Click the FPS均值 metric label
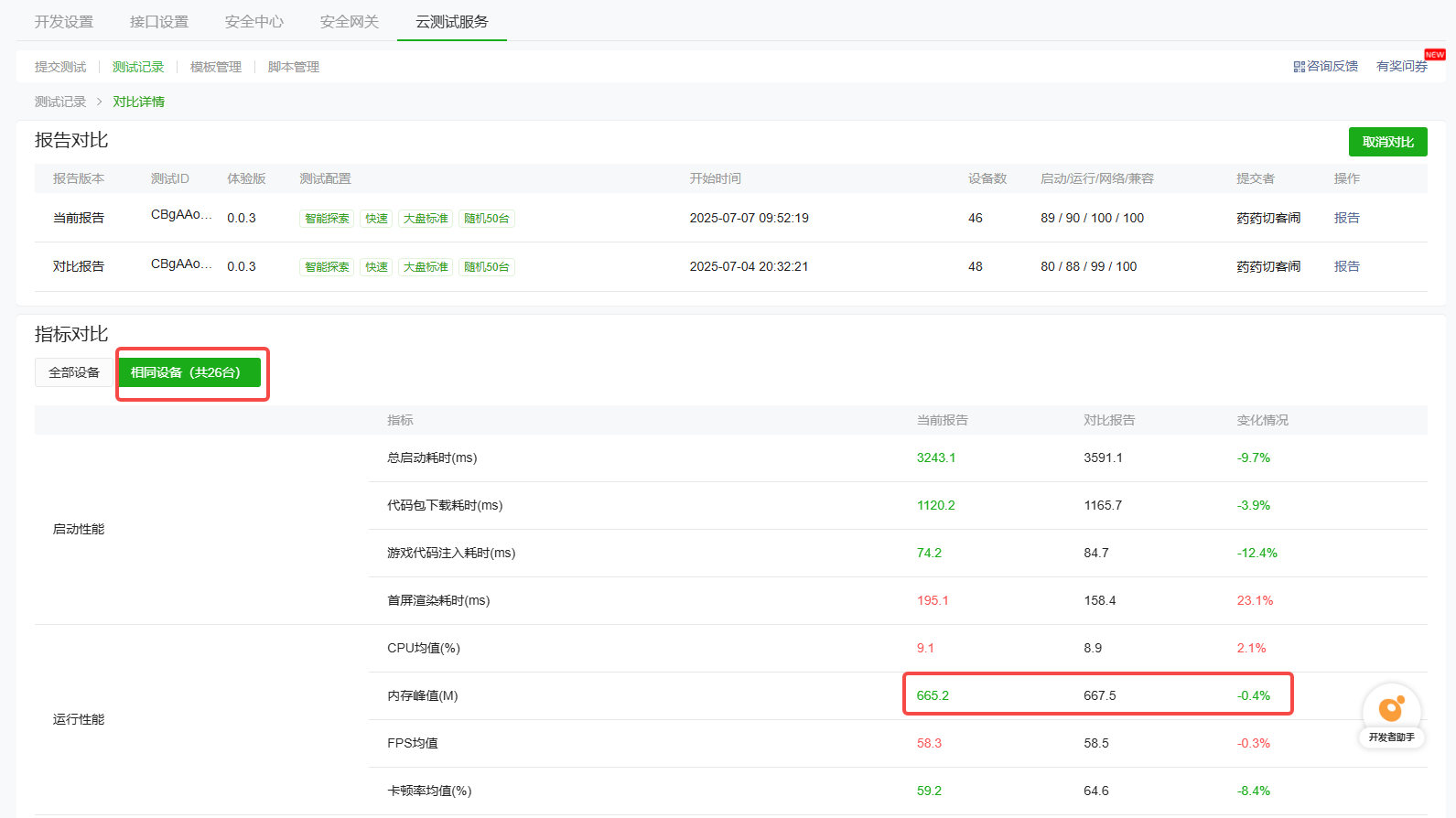 [x=413, y=743]
